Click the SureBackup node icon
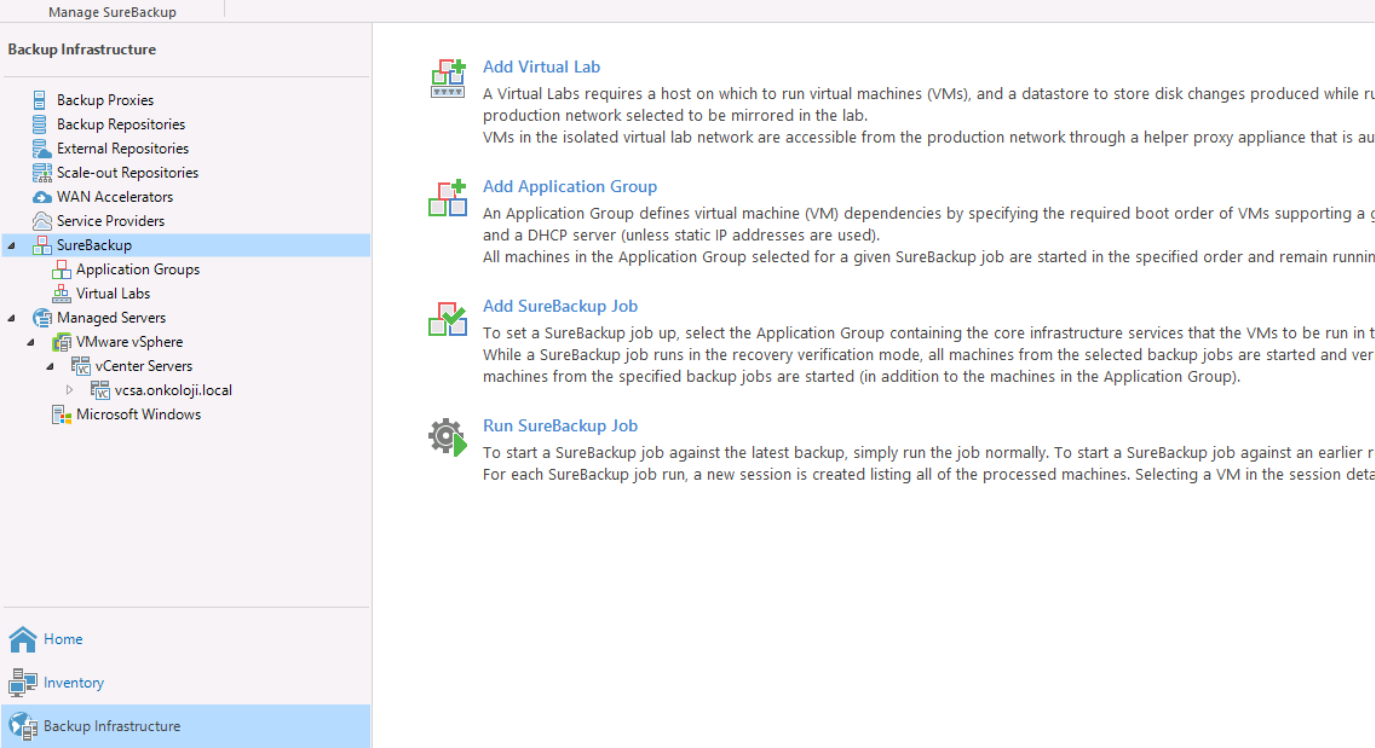 (x=41, y=245)
